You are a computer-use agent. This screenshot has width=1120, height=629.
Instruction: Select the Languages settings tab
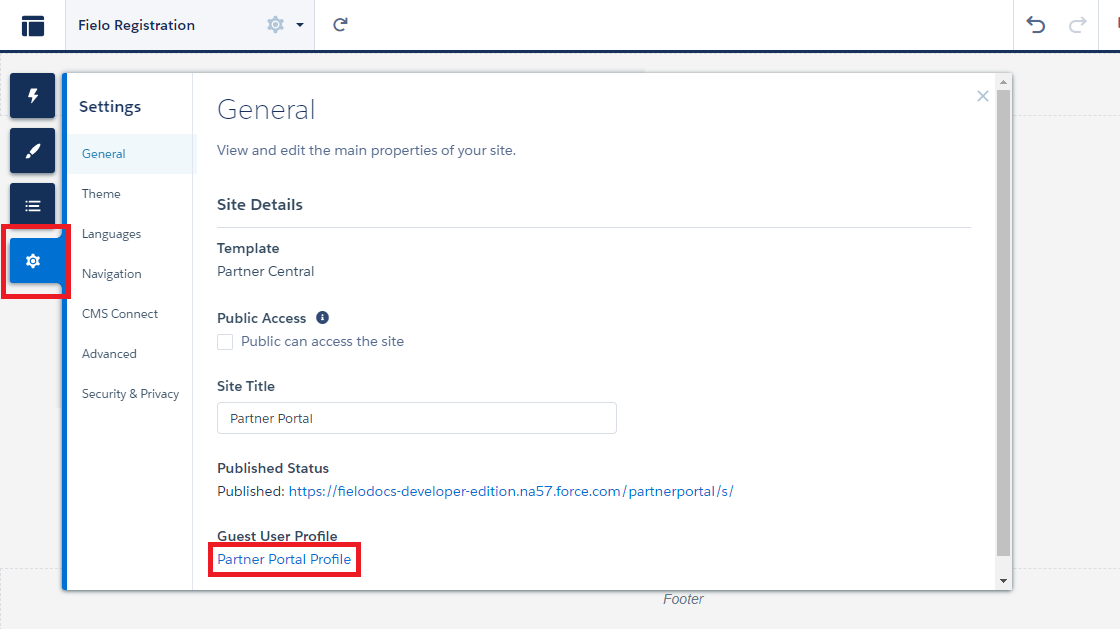click(111, 233)
